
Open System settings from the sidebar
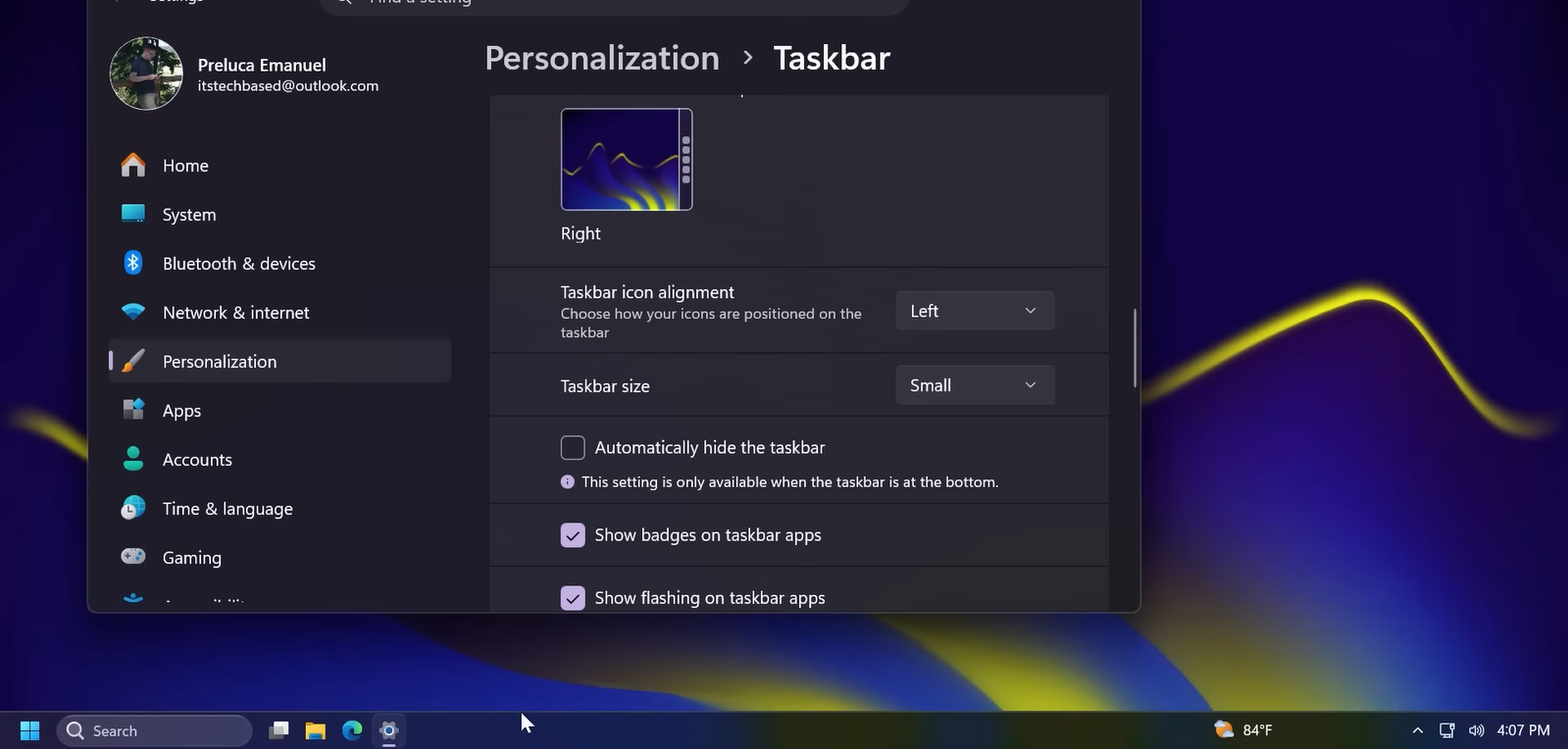279,215
